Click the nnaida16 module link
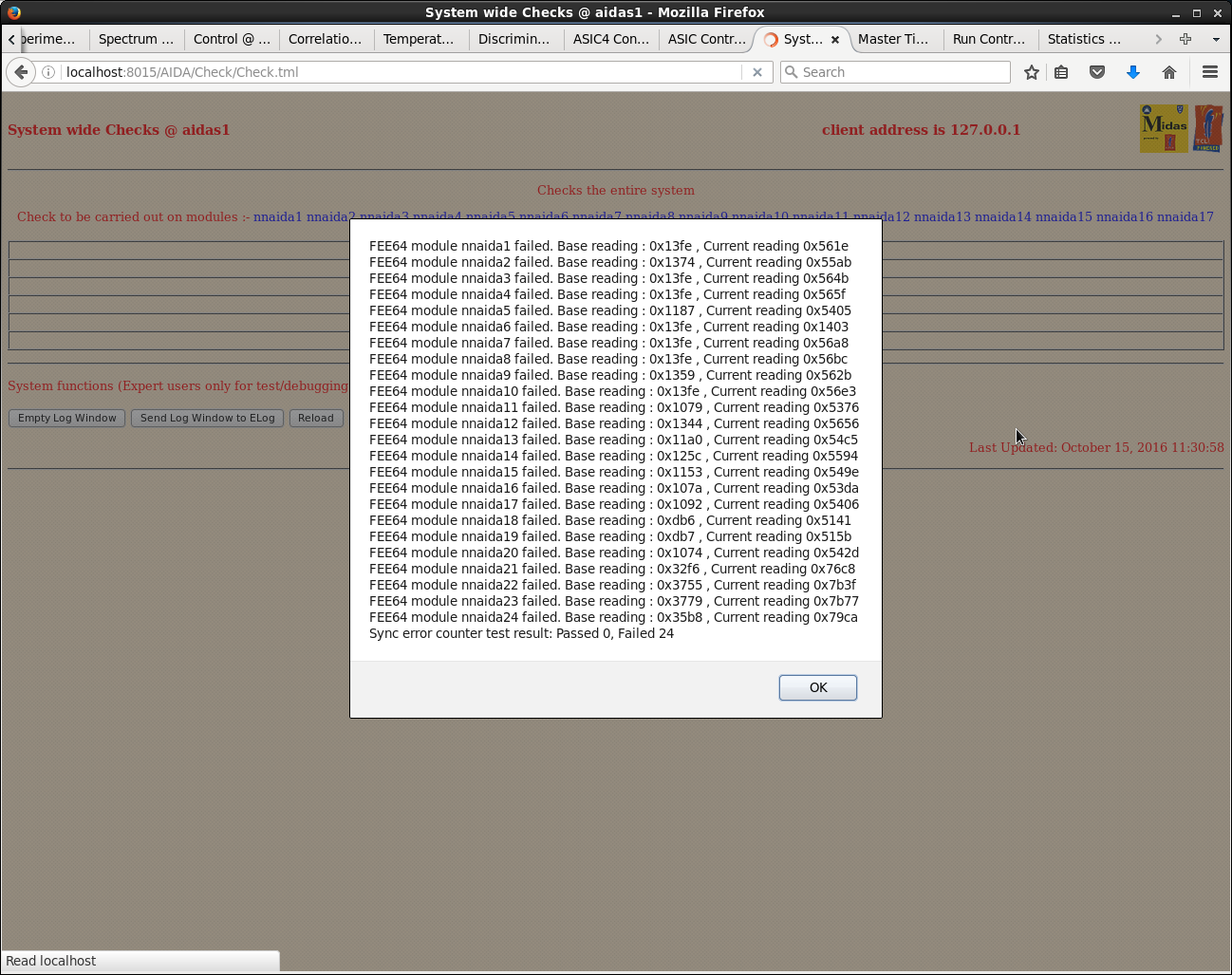This screenshot has width=1232, height=975. pos(1125,216)
